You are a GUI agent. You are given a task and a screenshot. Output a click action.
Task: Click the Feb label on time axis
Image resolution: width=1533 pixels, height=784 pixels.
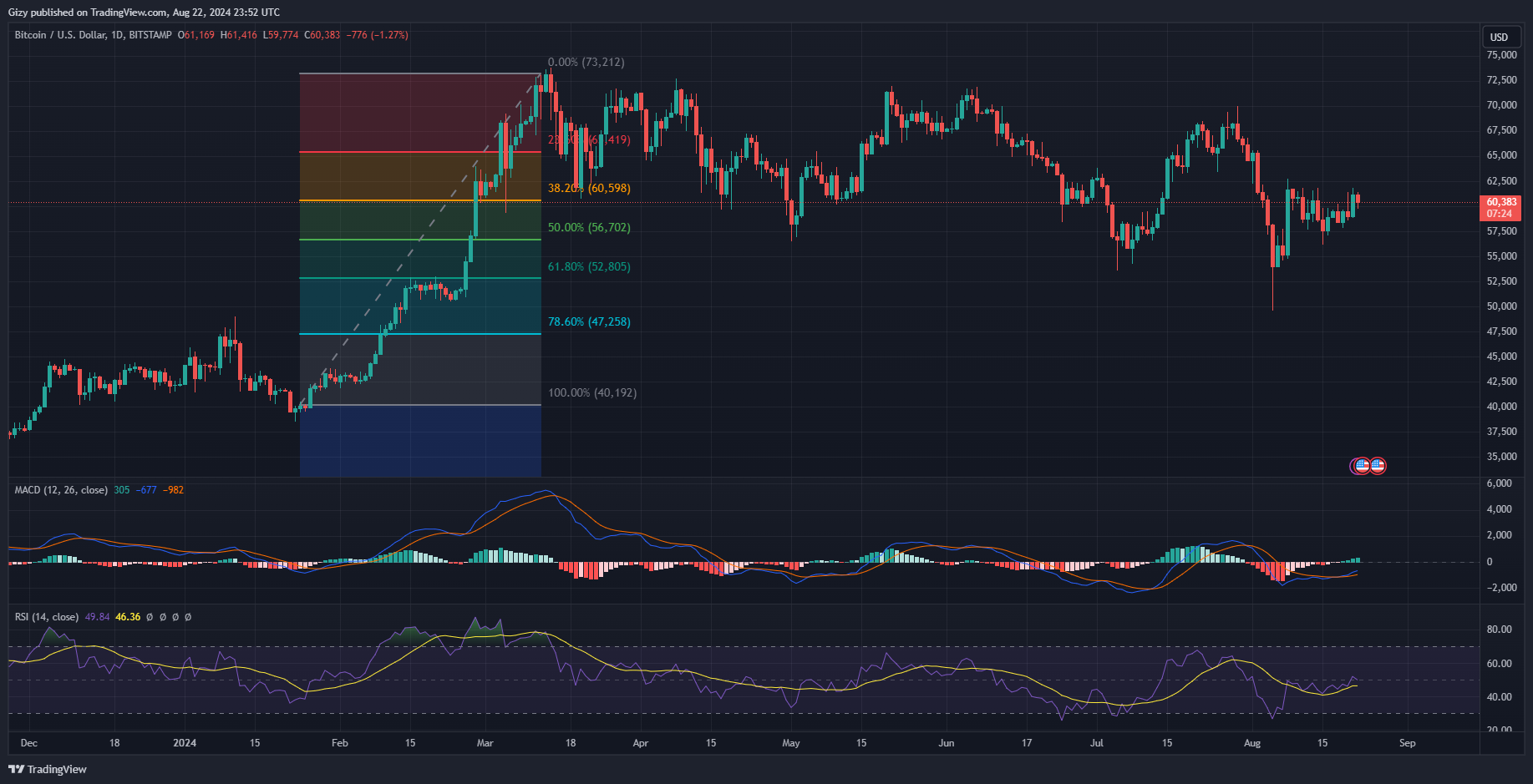[339, 743]
